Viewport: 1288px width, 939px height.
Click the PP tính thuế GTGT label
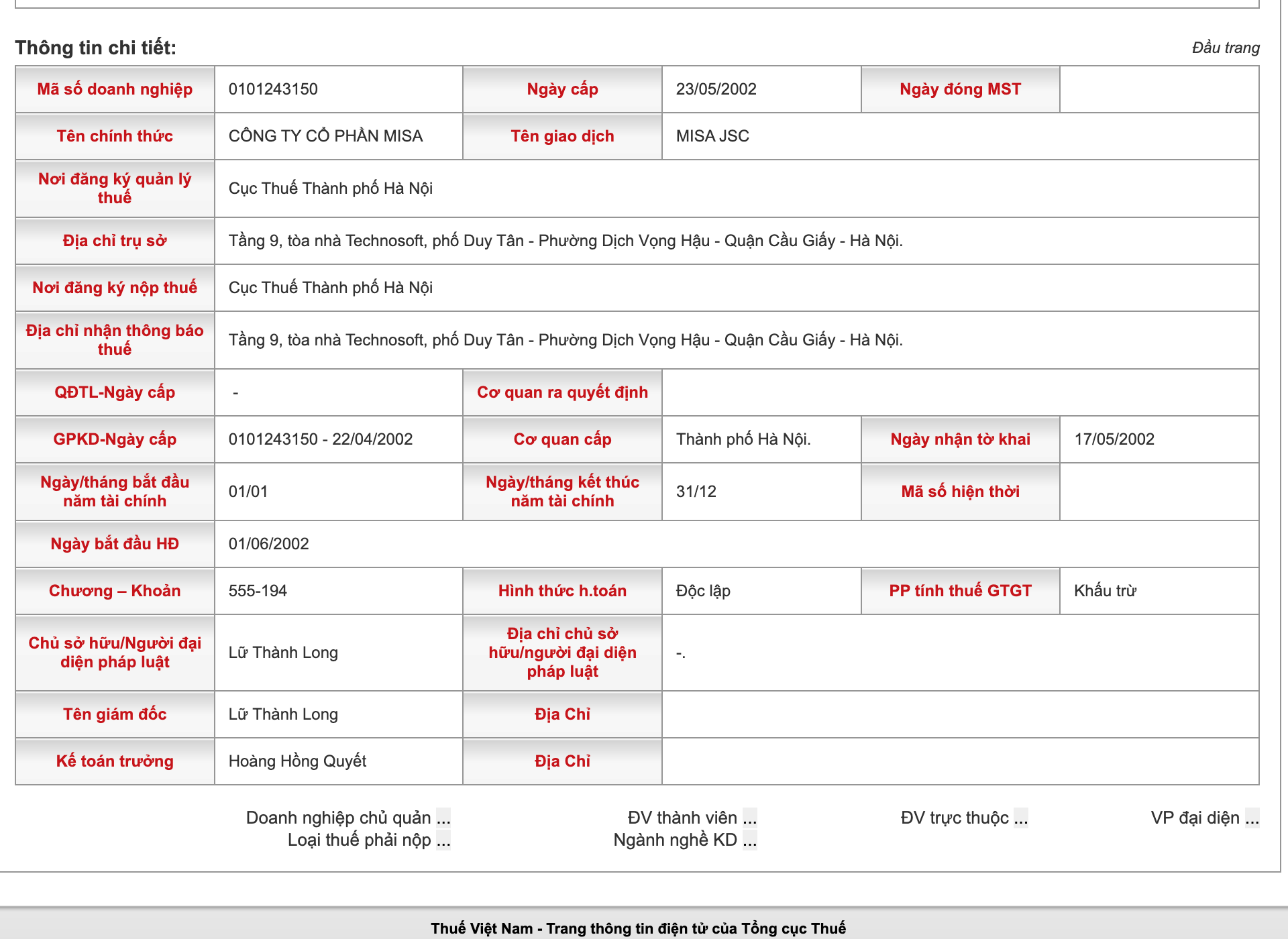(960, 591)
